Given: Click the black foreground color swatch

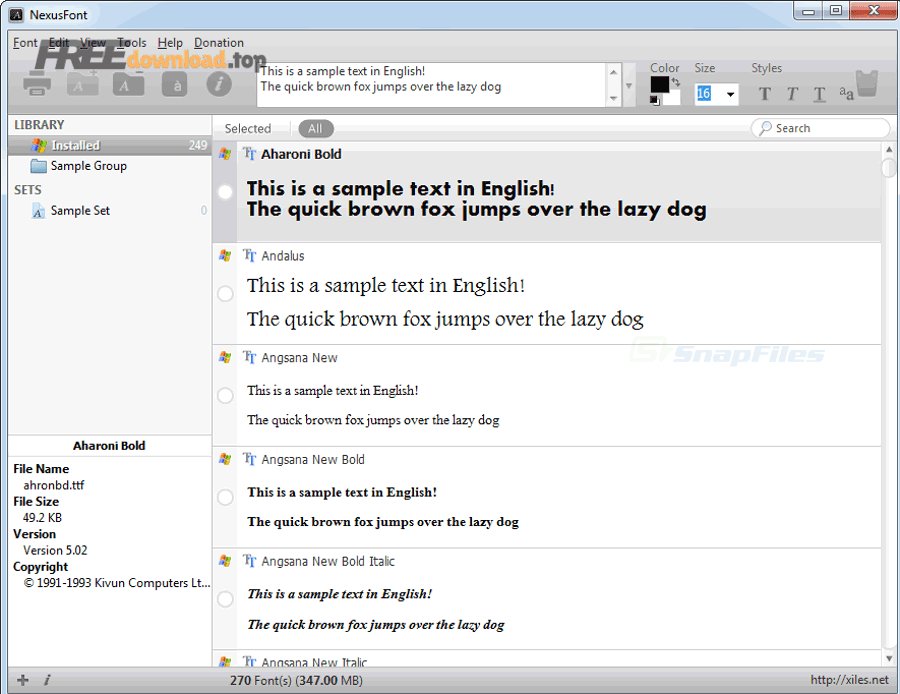Looking at the screenshot, I should pyautogui.click(x=659, y=84).
